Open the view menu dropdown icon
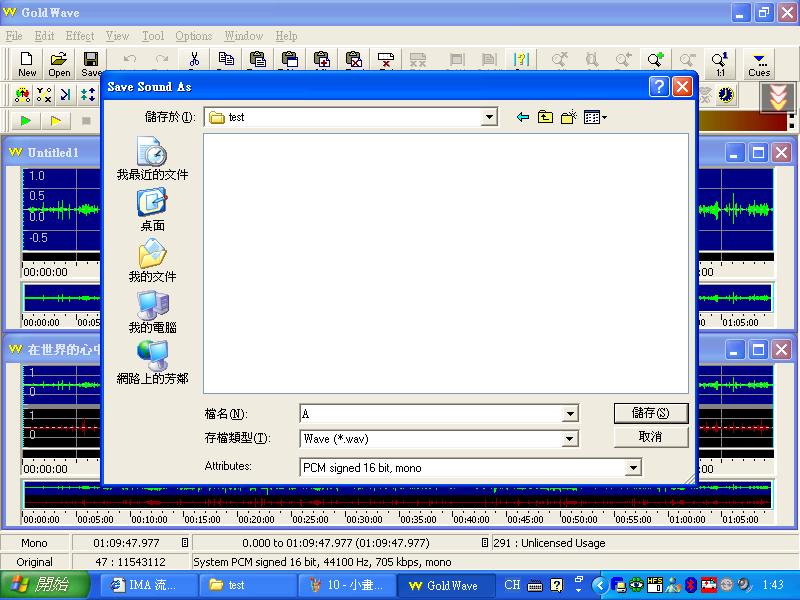Viewport: 800px width, 600px height. pos(595,117)
